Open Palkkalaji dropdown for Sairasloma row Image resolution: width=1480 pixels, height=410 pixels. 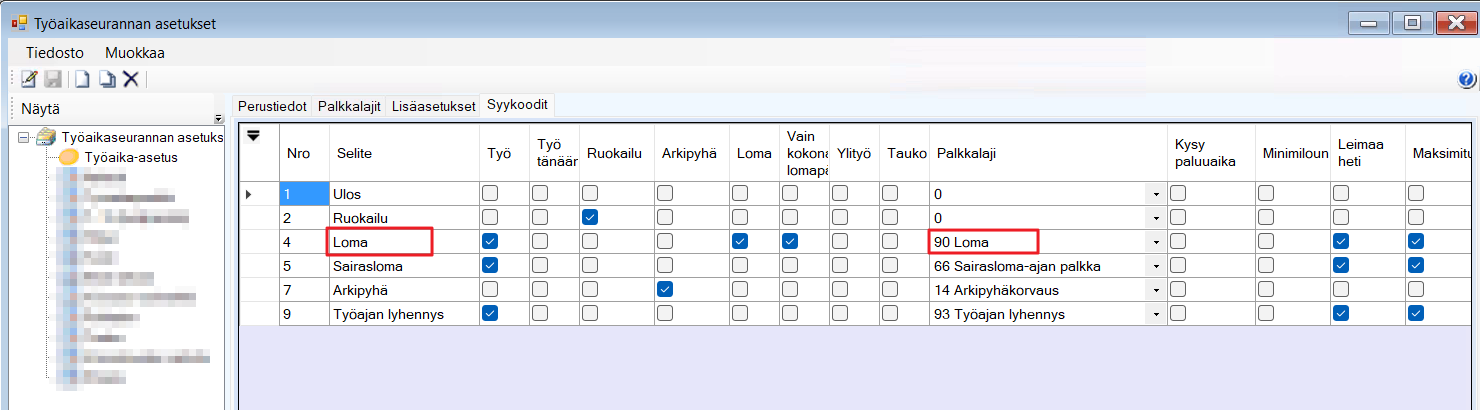[x=1156, y=266]
